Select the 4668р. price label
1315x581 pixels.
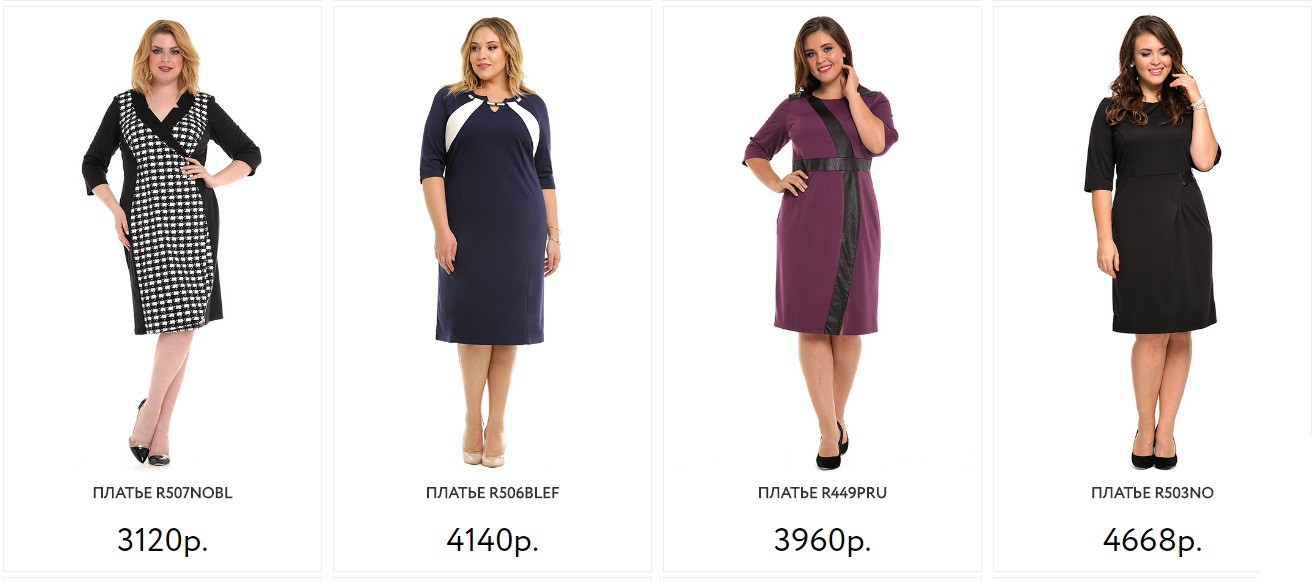pyautogui.click(x=1153, y=541)
